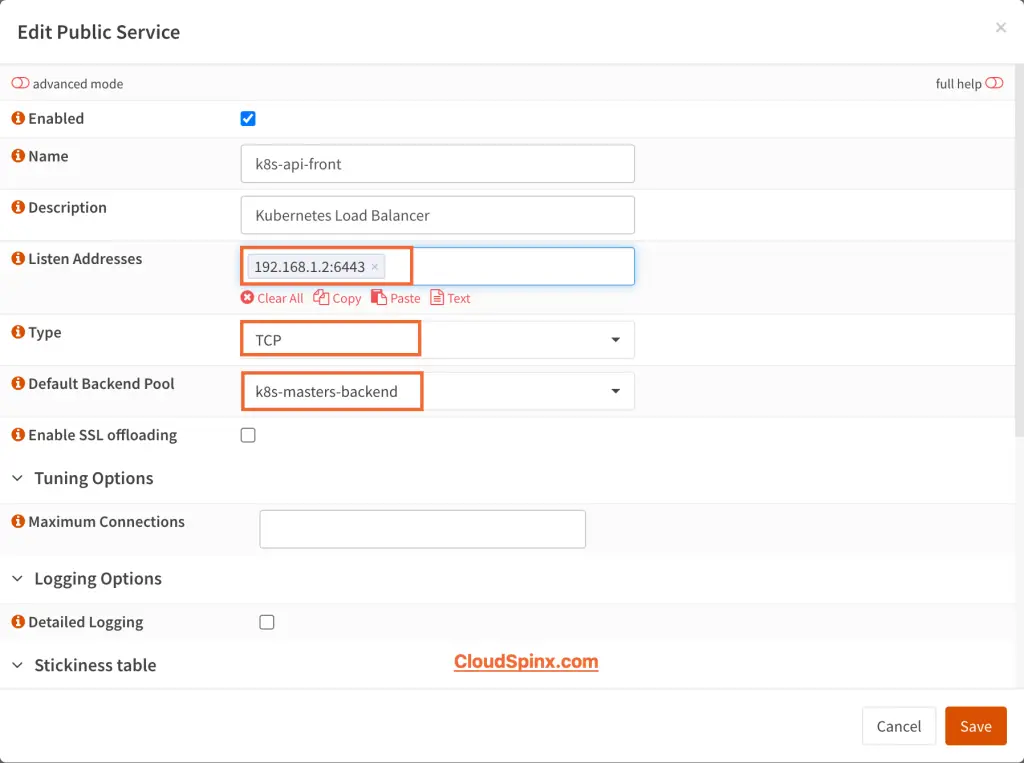This screenshot has width=1024, height=763.
Task: Click the Maximum Connections input field
Action: [x=422, y=528]
